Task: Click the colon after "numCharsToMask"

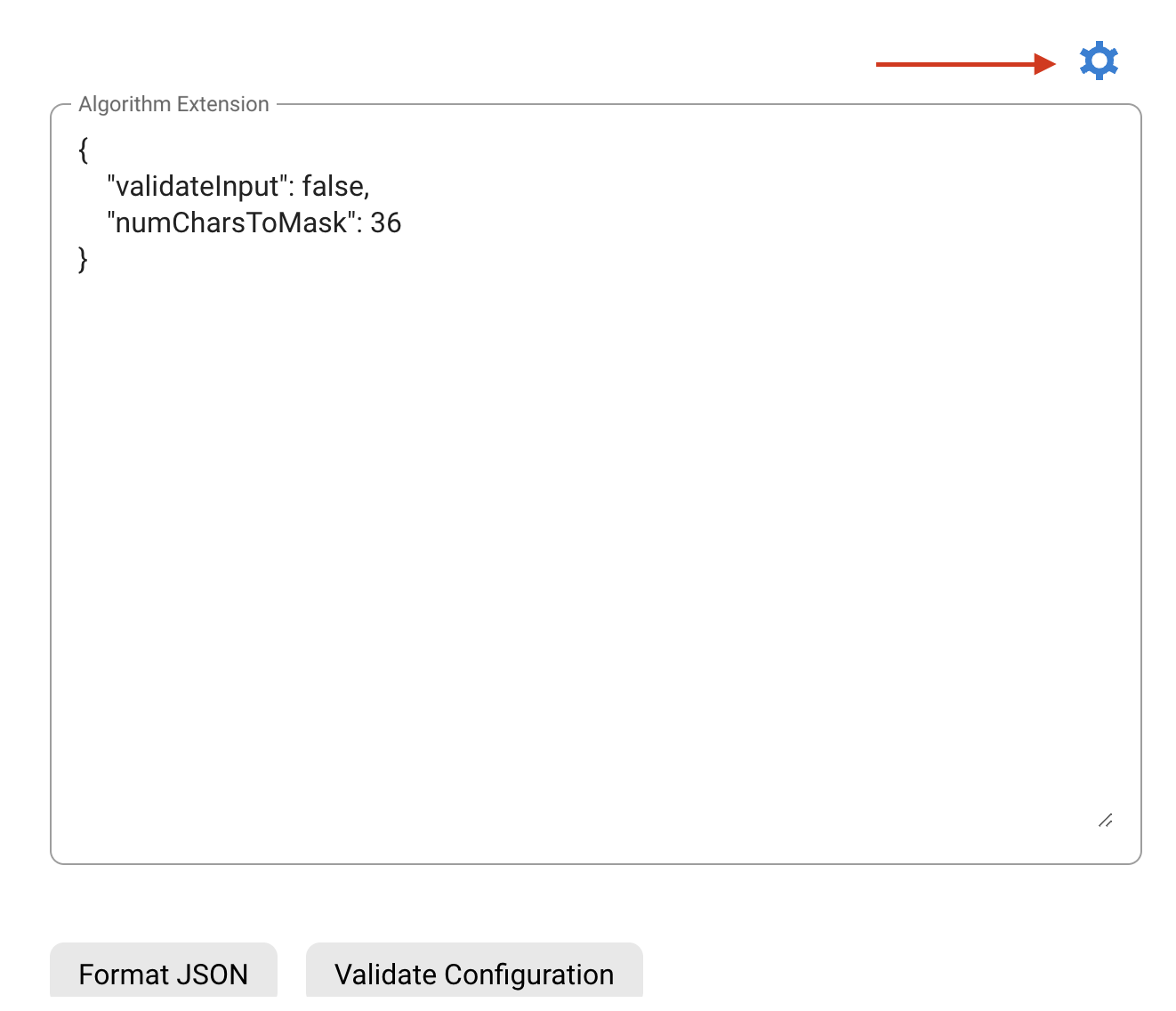Action: [x=359, y=223]
